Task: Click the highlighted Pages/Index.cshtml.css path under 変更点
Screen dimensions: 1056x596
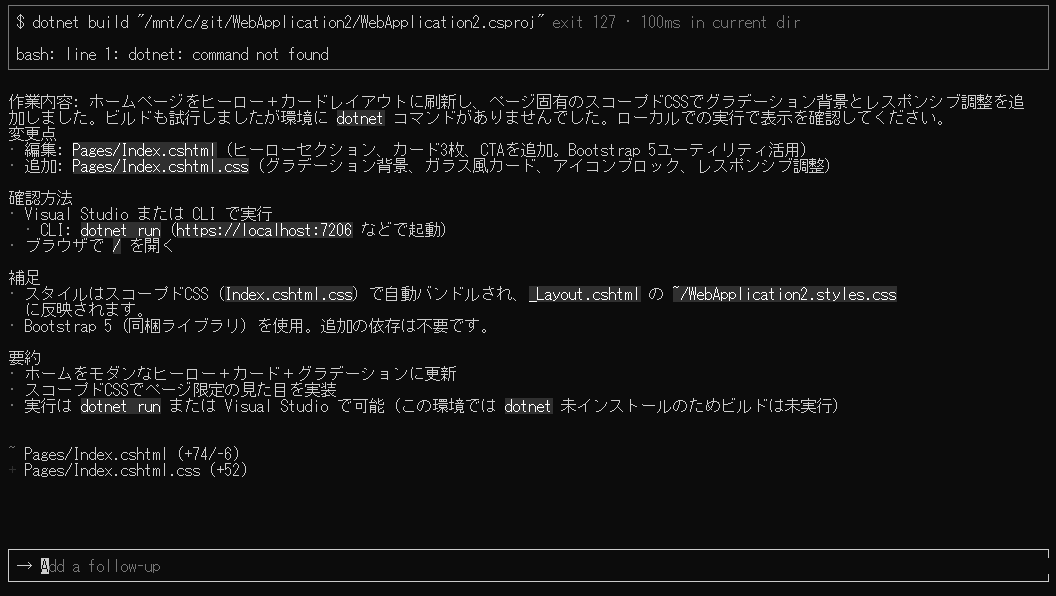Action: click(160, 166)
